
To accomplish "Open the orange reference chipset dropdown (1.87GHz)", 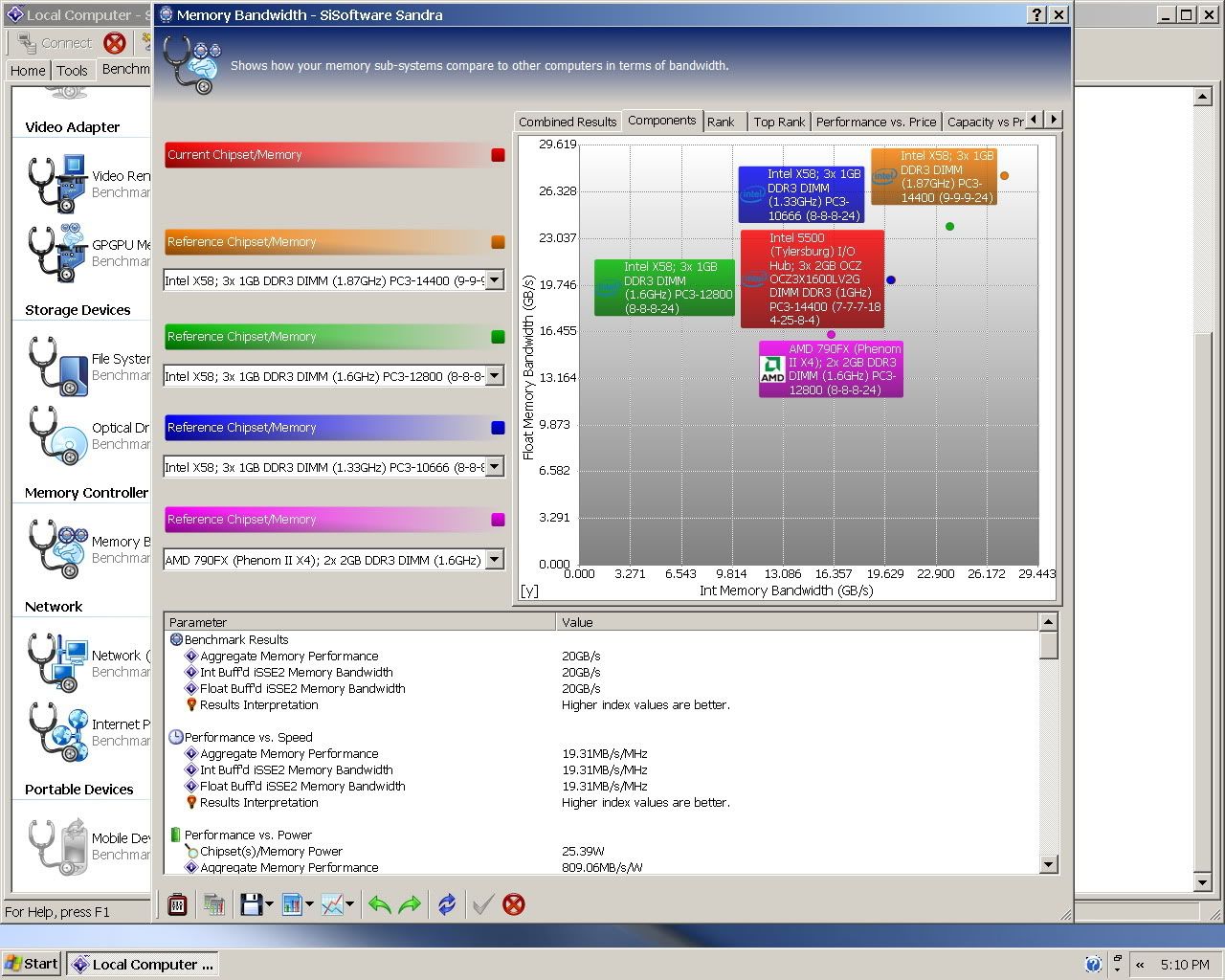I will [x=495, y=280].
